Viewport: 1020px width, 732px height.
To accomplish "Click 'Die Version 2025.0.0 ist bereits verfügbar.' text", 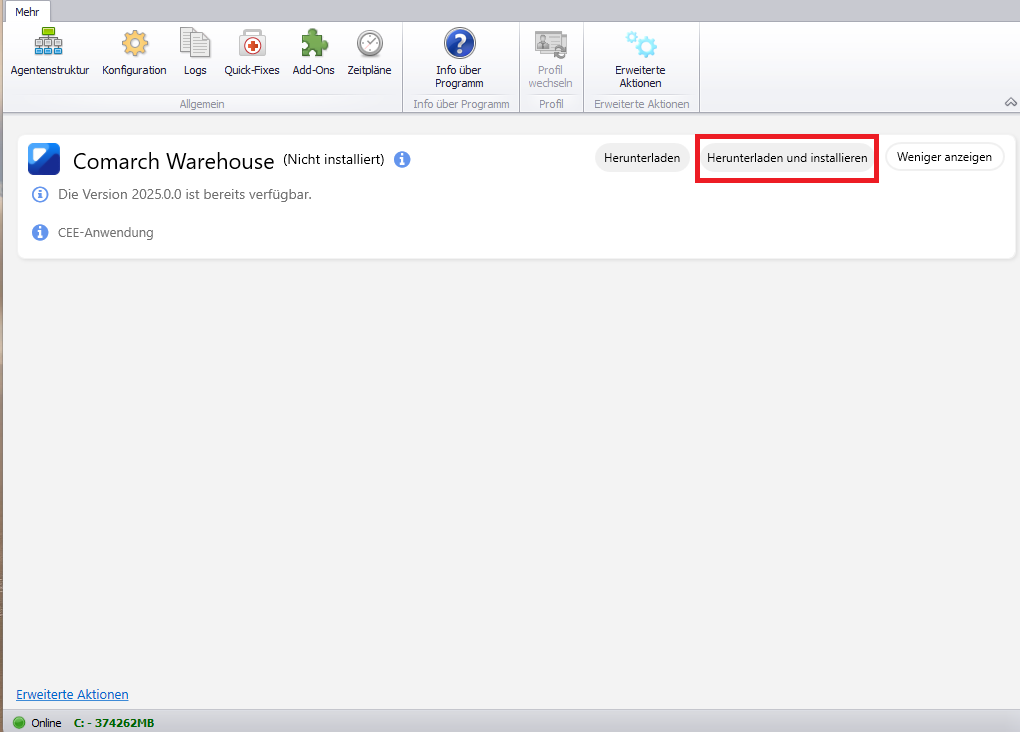I will click(x=185, y=195).
